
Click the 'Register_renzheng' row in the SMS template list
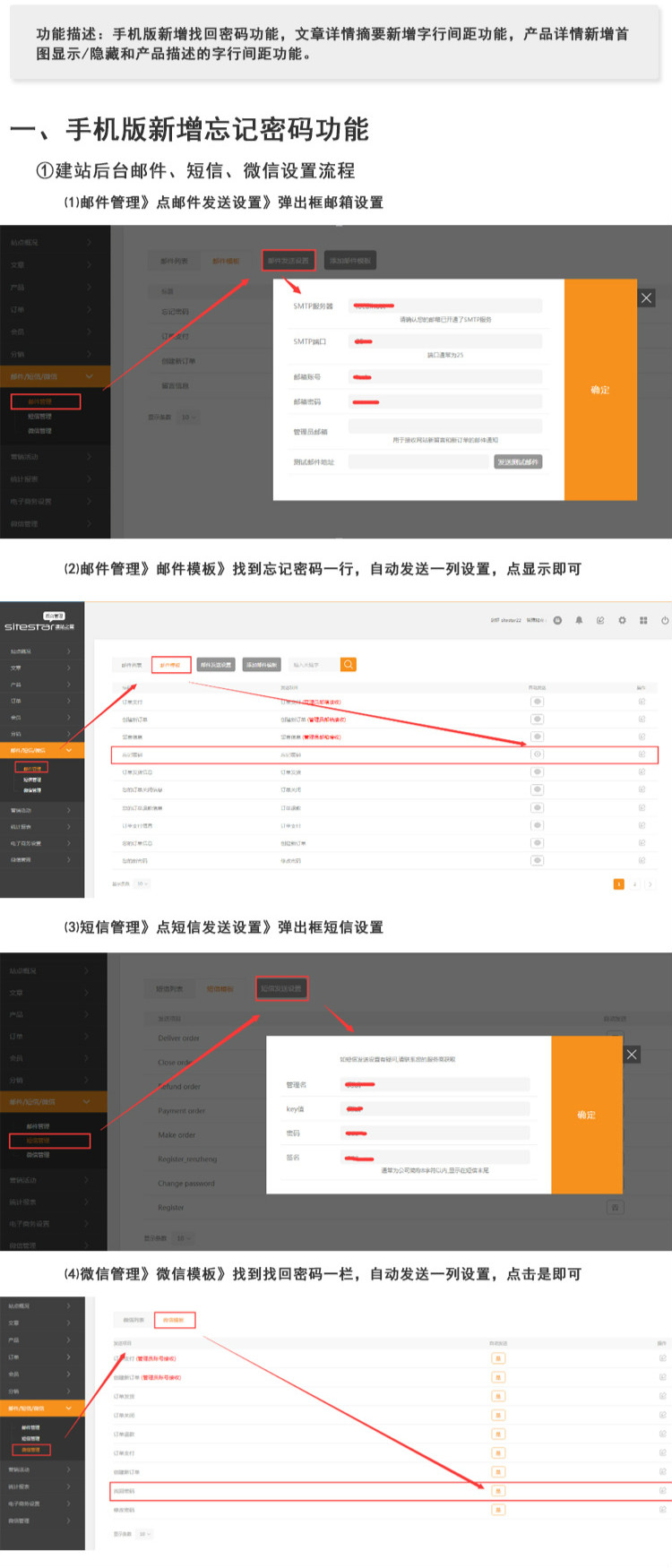(187, 1159)
